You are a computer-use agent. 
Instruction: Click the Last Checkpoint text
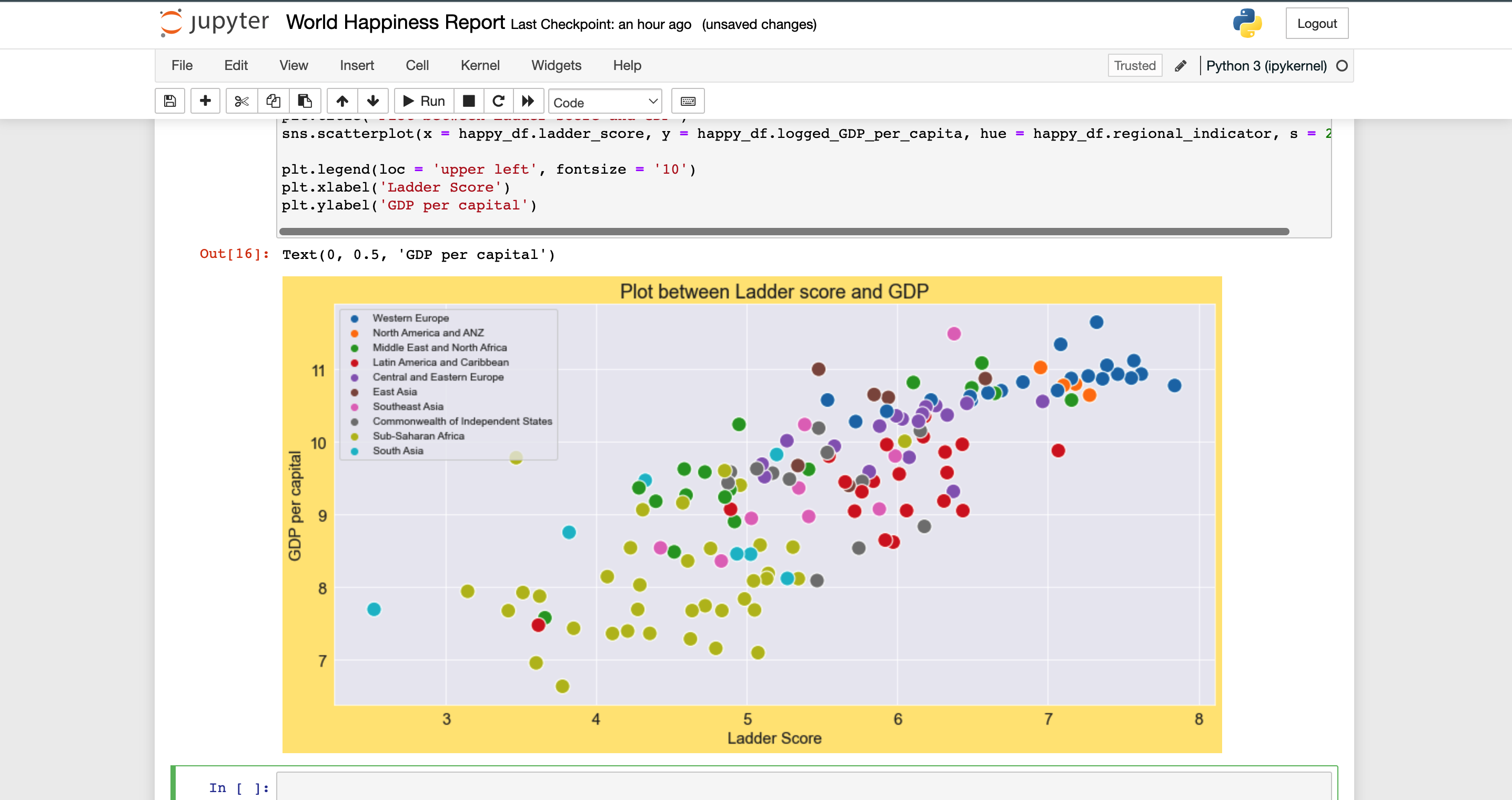600,24
